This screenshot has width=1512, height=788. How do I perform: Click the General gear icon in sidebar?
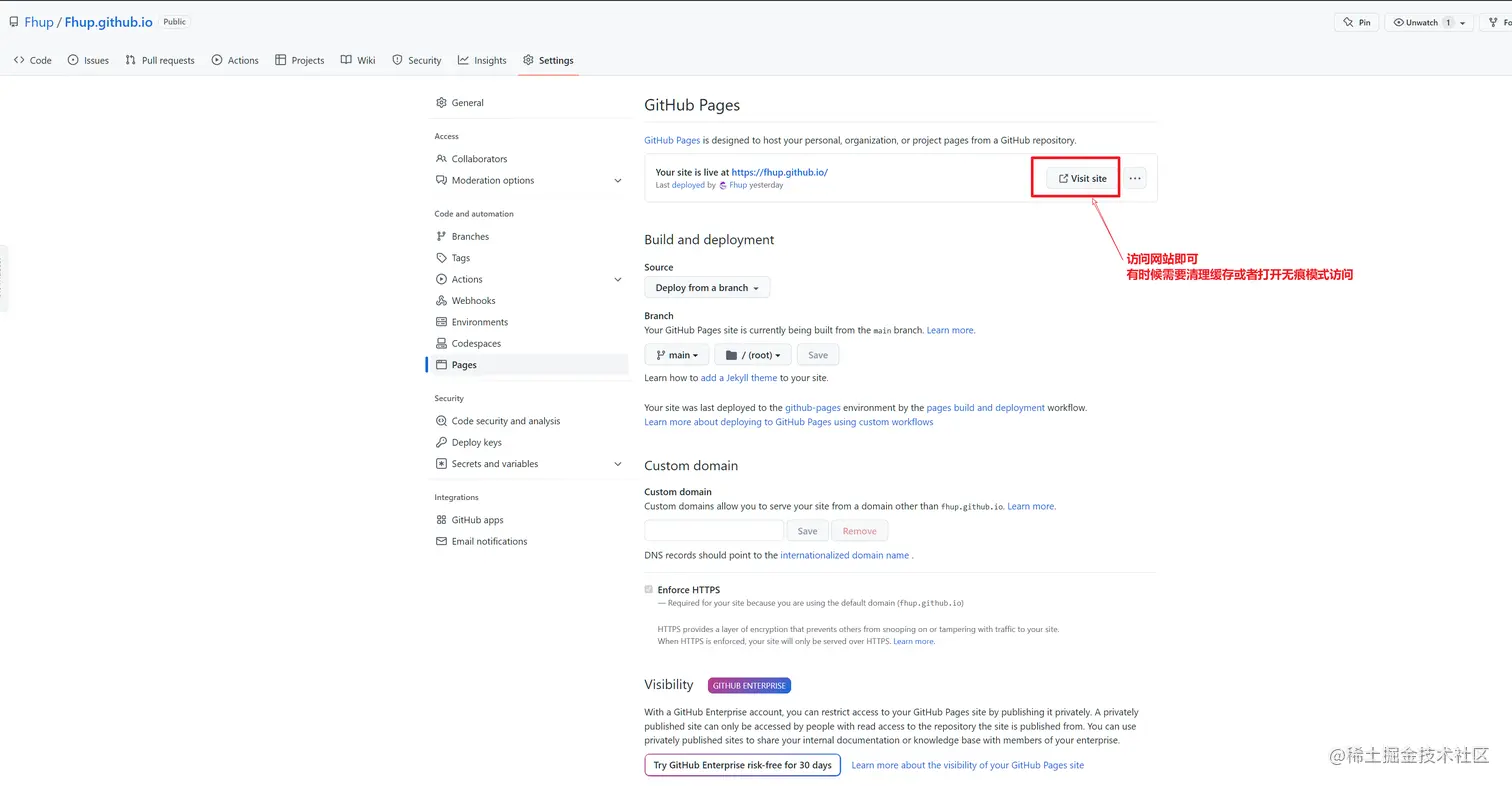coord(441,102)
